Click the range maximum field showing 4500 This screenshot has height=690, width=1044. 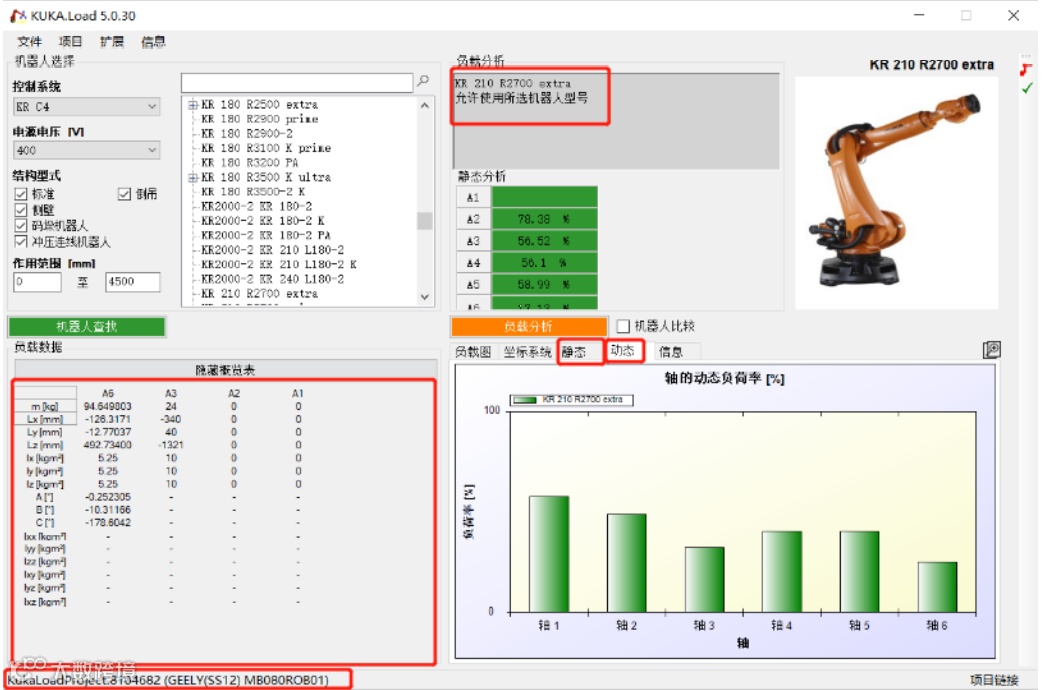click(132, 282)
